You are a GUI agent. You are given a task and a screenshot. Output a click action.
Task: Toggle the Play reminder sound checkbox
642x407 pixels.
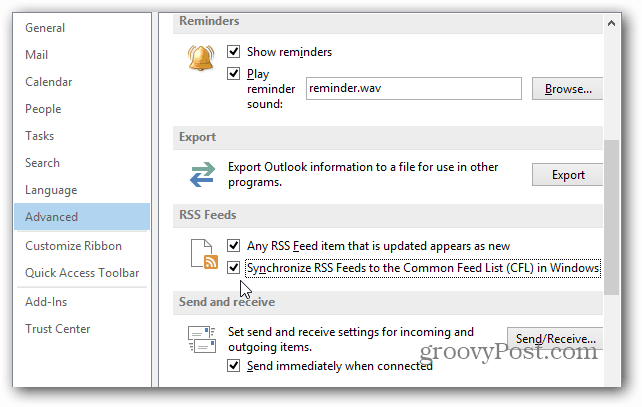(x=233, y=74)
